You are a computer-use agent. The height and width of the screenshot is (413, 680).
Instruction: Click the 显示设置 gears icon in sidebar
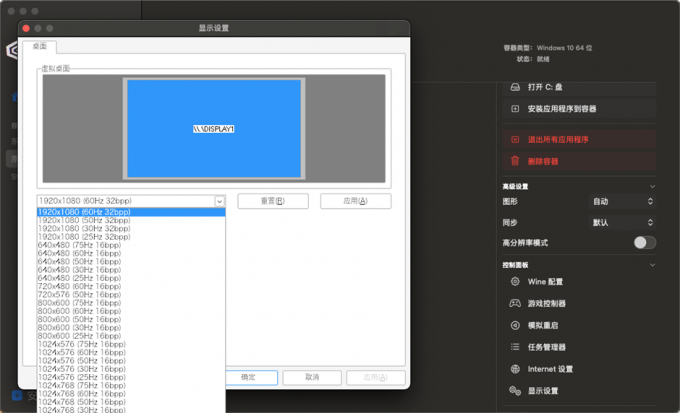pos(515,391)
